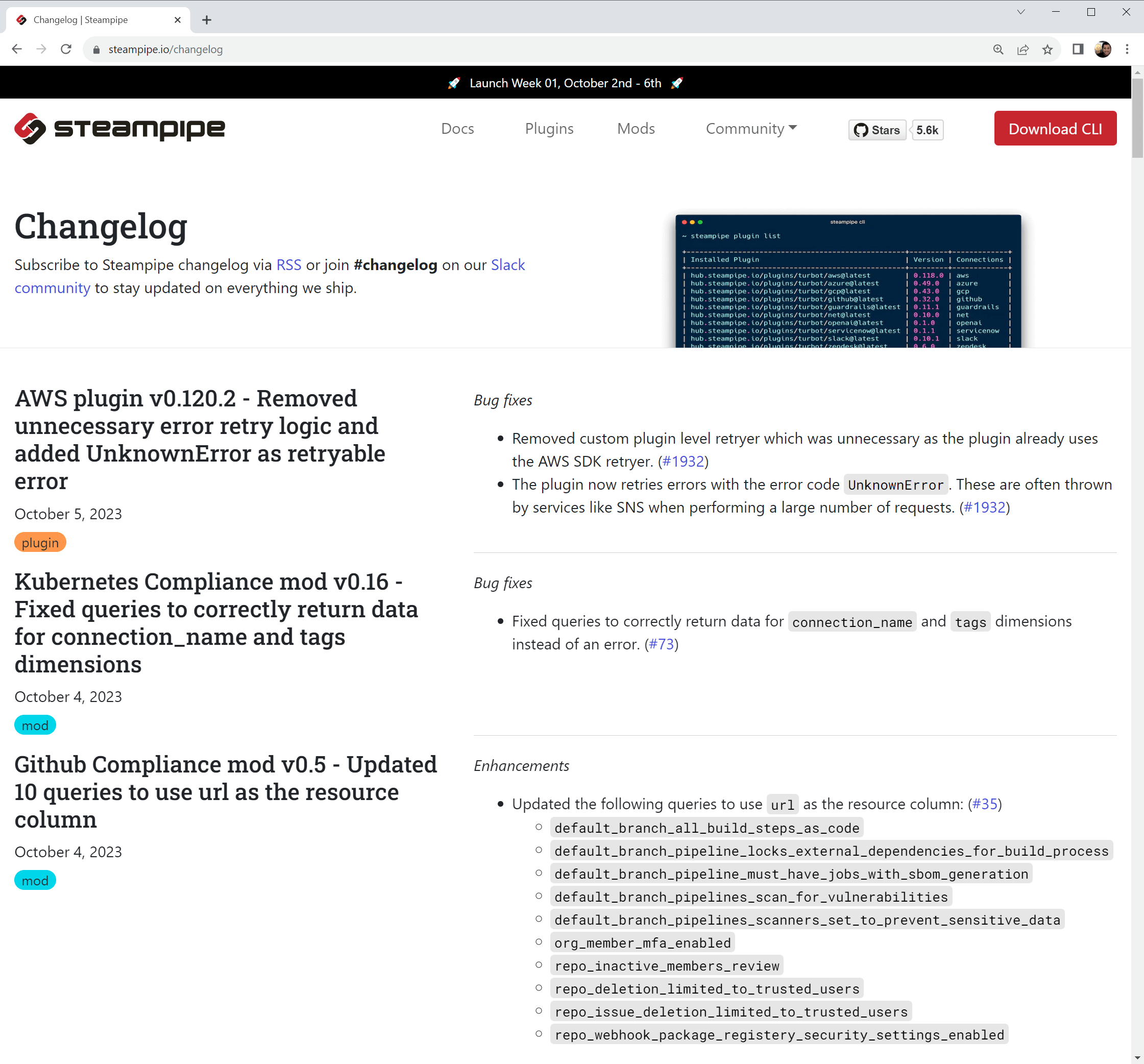The height and width of the screenshot is (1064, 1144).
Task: Click the lock icon in address bar
Action: click(x=96, y=50)
